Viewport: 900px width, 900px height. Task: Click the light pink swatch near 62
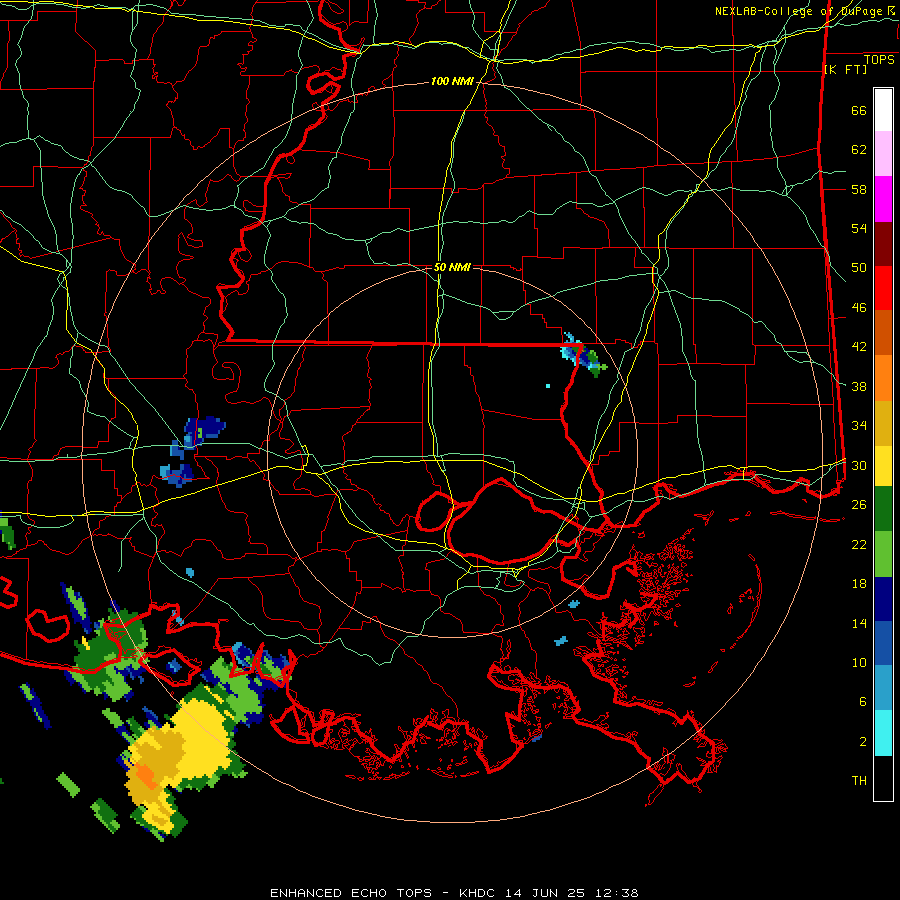(883, 154)
